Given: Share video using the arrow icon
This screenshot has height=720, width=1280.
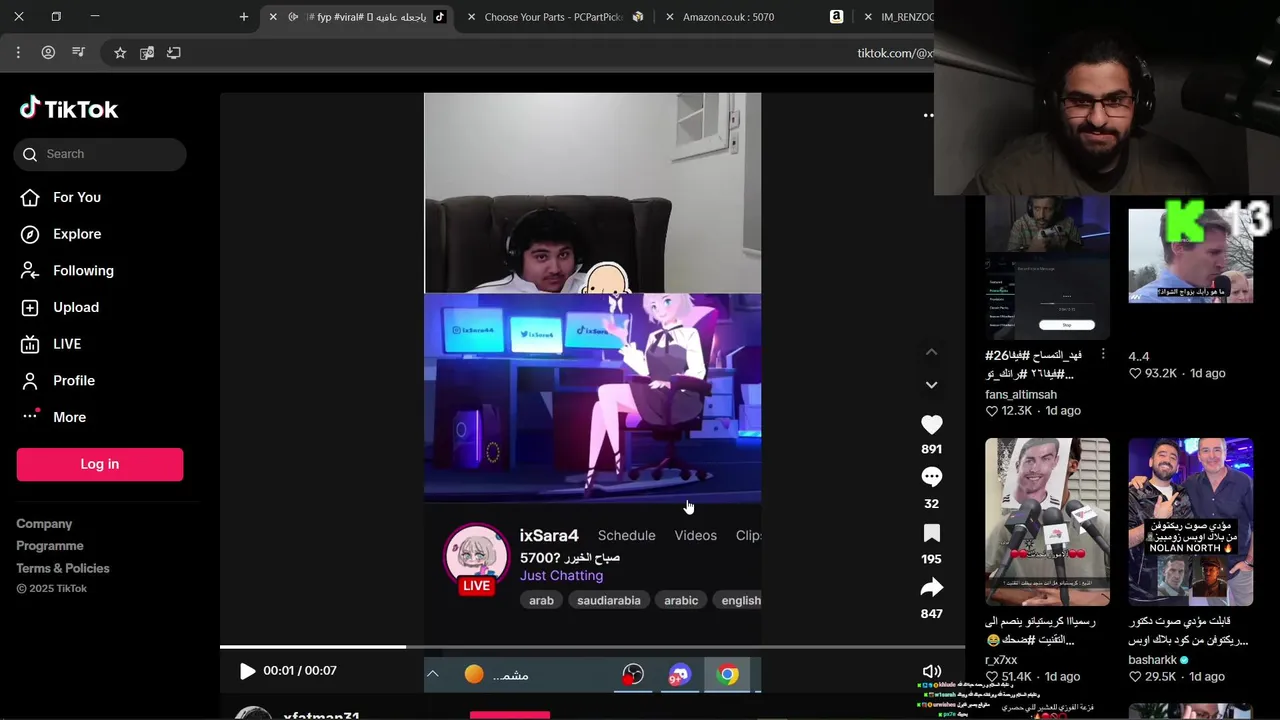Looking at the screenshot, I should [x=931, y=587].
